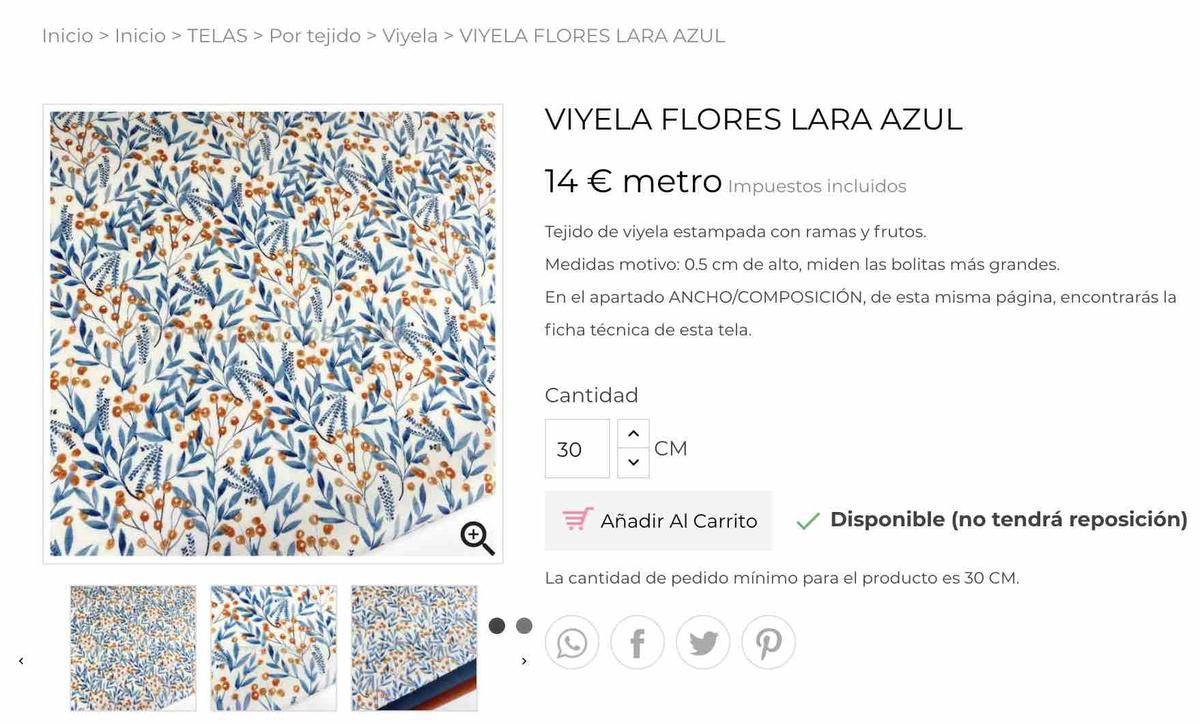Share product on Twitter icon
1200x724 pixels.
click(703, 642)
